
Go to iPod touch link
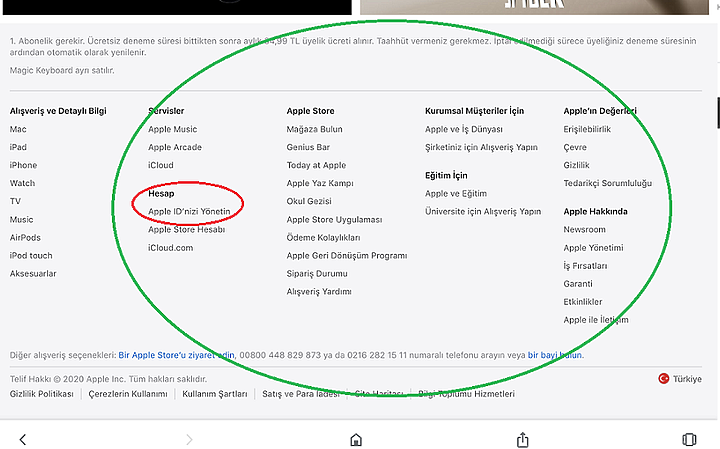31,255
